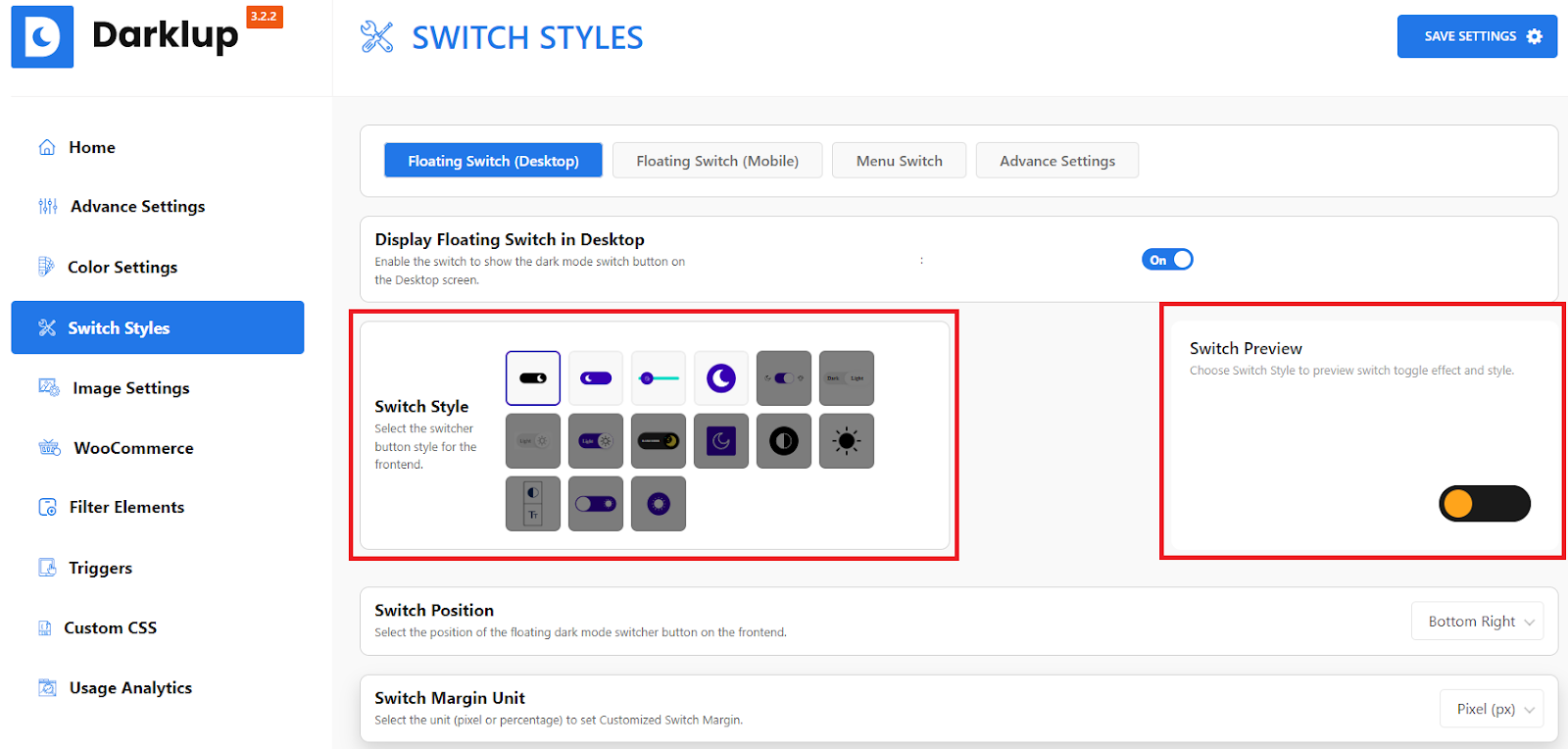Image resolution: width=1568 pixels, height=749 pixels.
Task: Choose the Dark/Light text switch style
Action: click(847, 378)
